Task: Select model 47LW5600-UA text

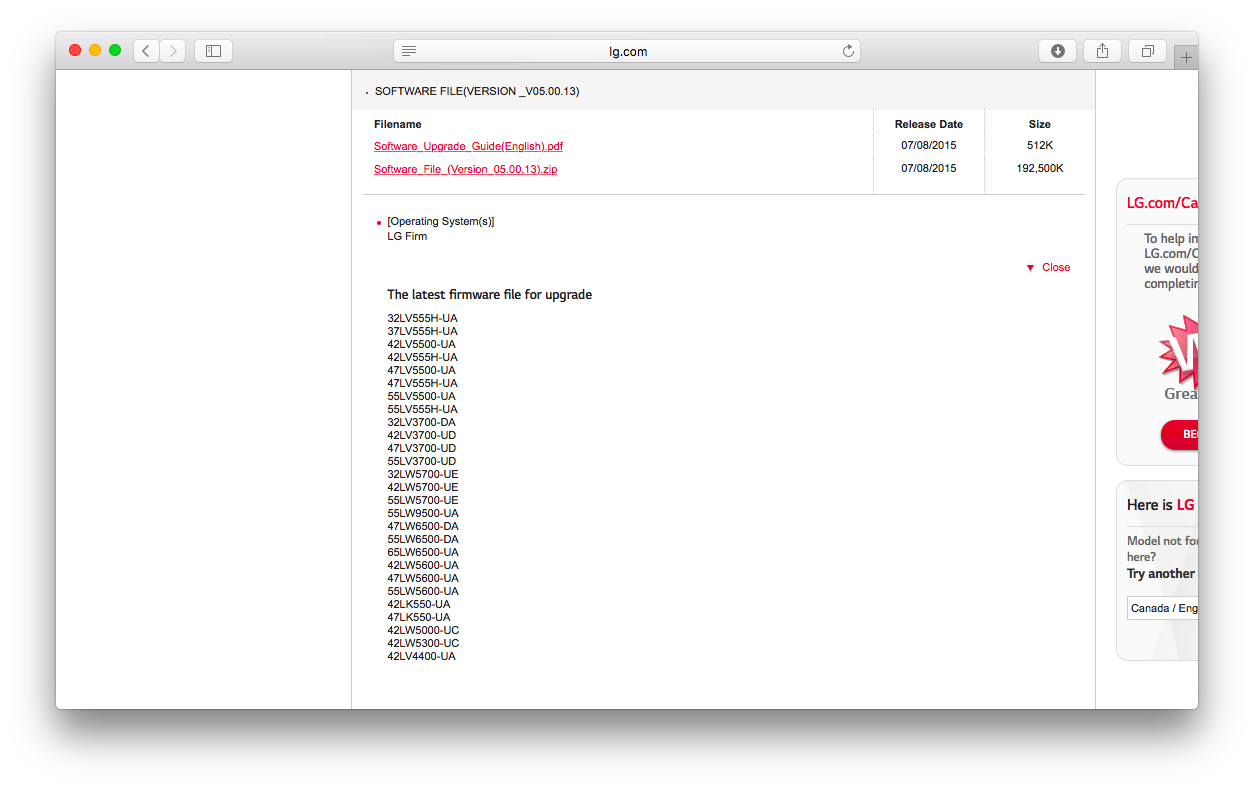Action: 423,578
